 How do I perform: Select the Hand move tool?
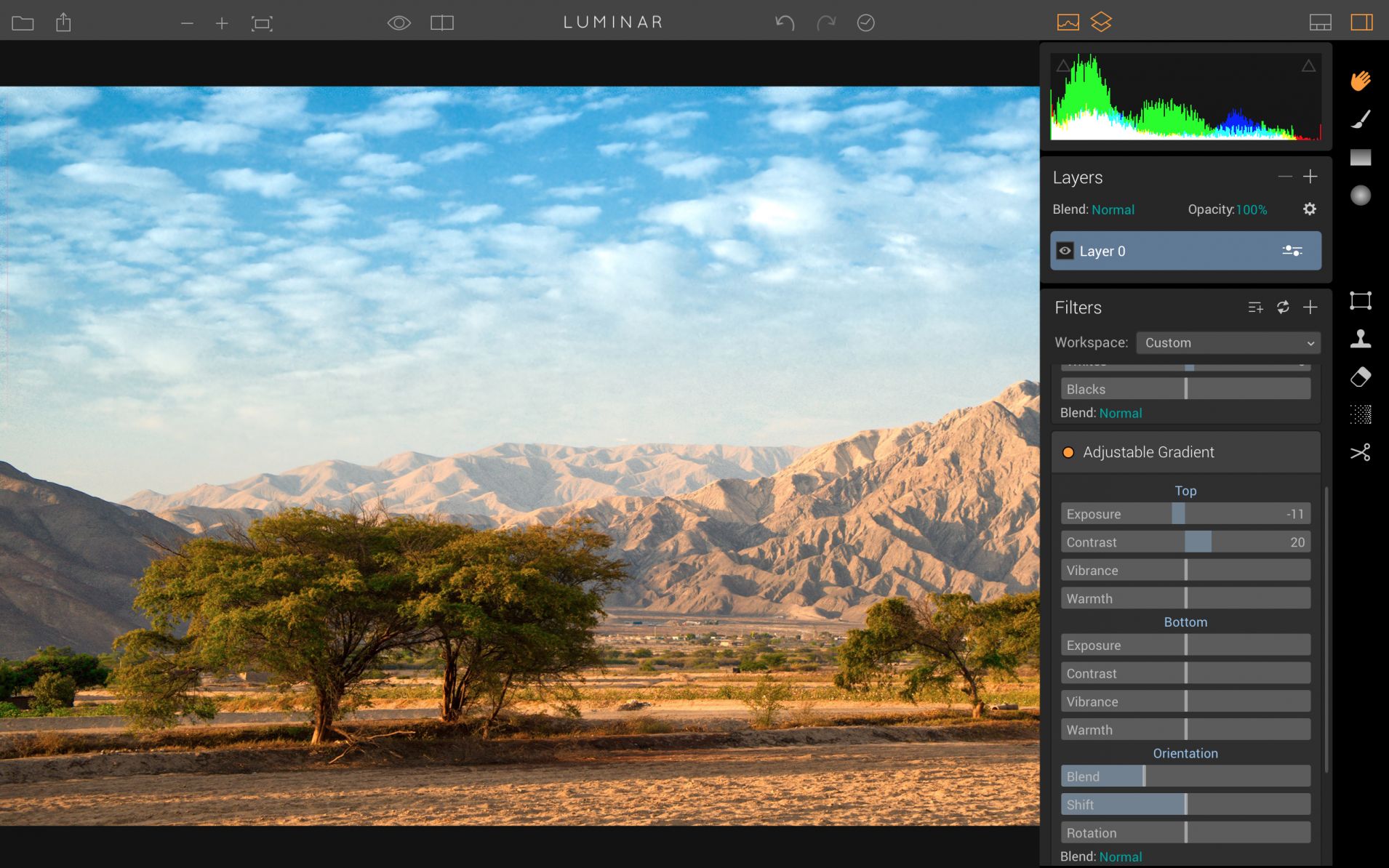[1360, 80]
